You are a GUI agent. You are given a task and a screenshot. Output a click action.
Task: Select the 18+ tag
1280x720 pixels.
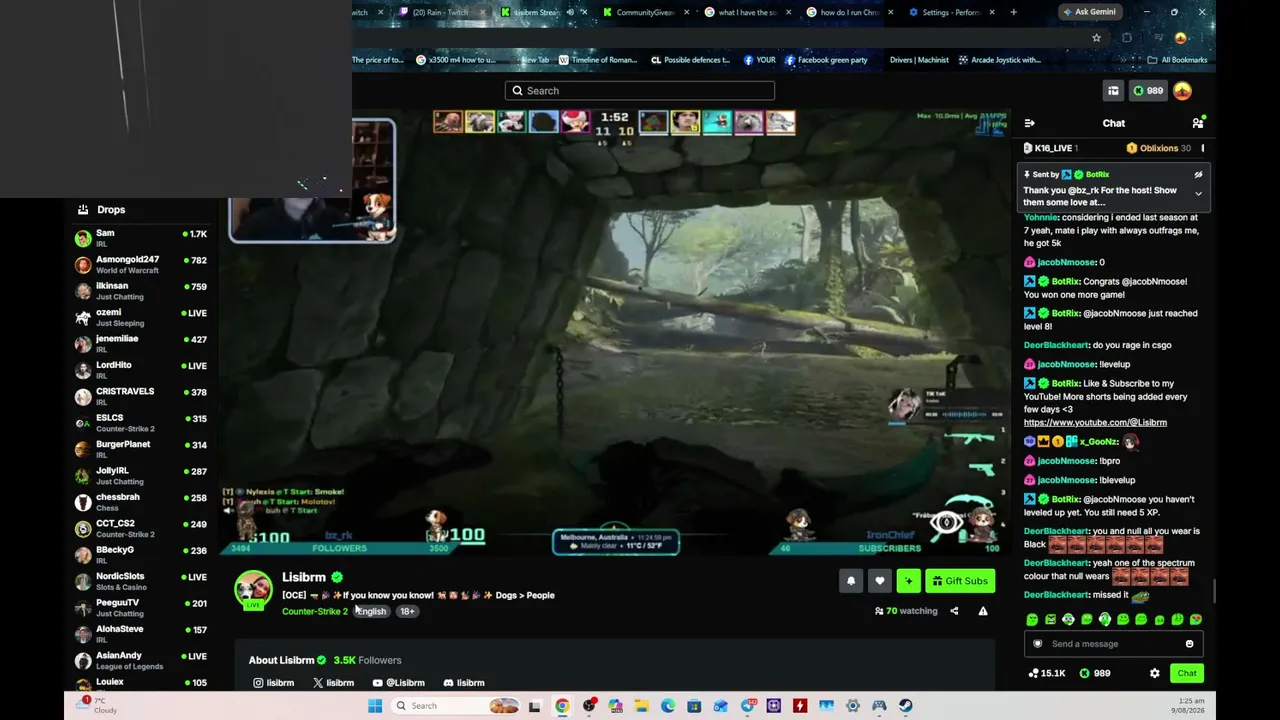(x=407, y=611)
